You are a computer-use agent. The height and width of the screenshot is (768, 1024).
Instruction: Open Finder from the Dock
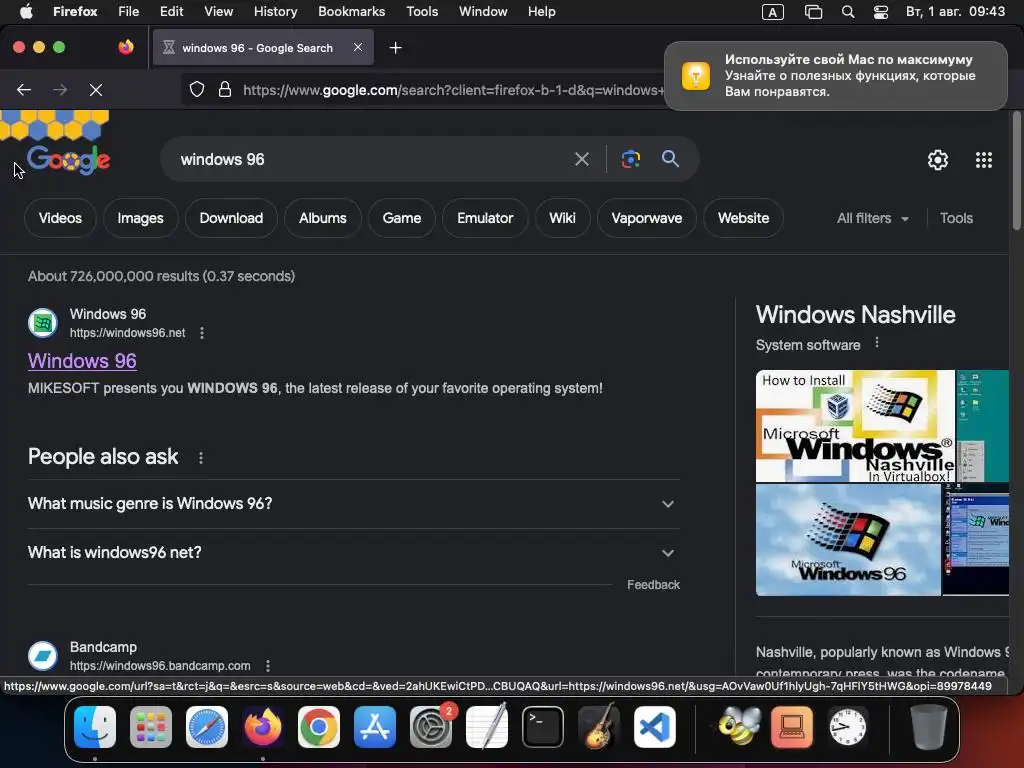click(95, 727)
